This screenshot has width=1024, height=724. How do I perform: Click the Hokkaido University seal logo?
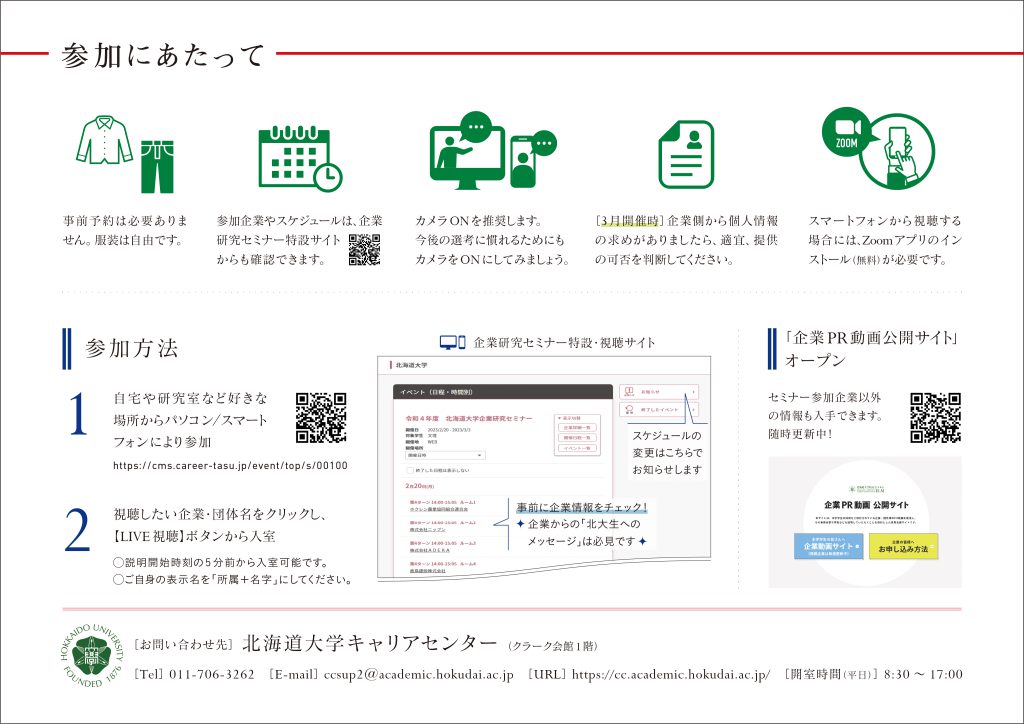[x=92, y=655]
